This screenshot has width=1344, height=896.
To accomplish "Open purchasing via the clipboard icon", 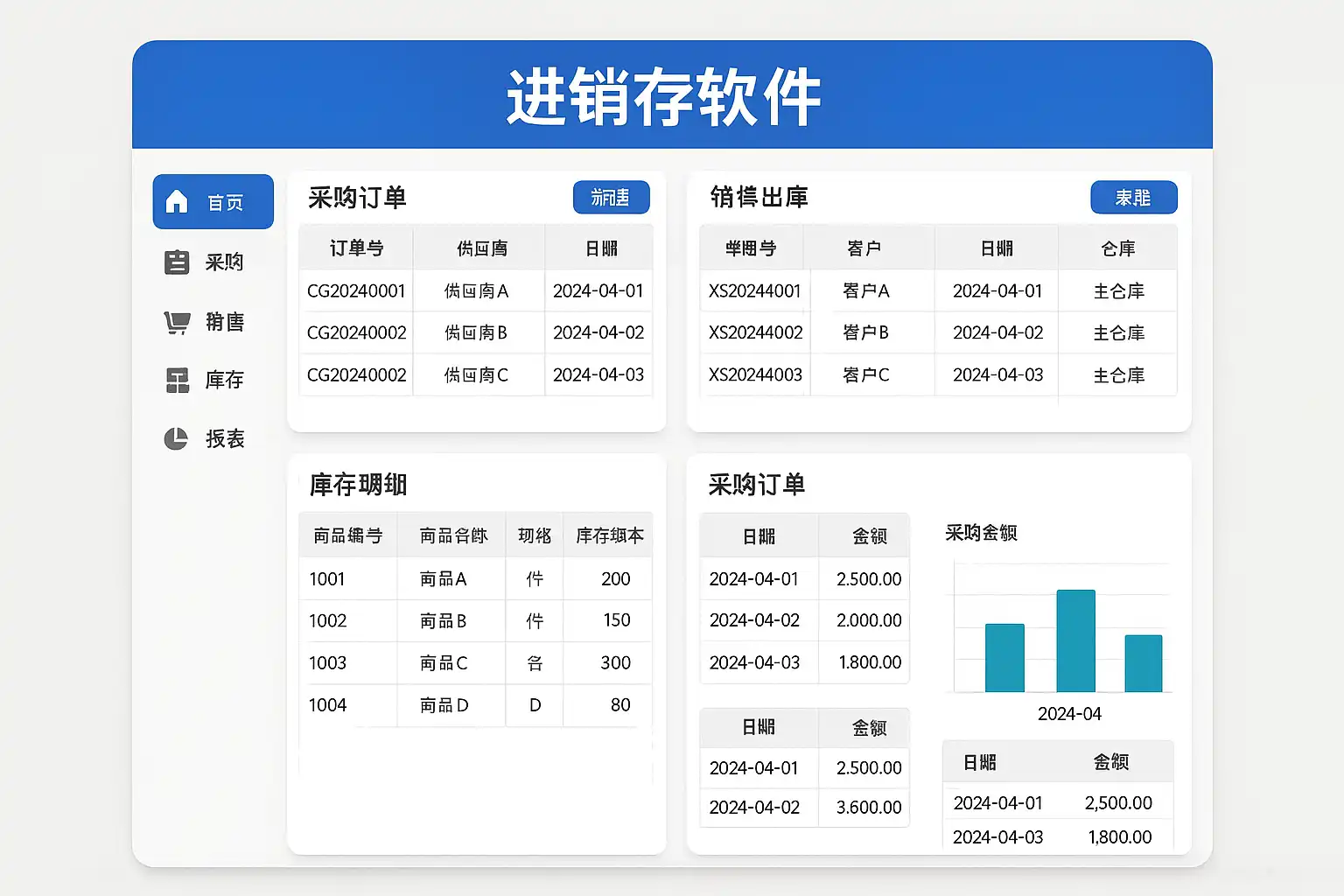I will pyautogui.click(x=177, y=262).
